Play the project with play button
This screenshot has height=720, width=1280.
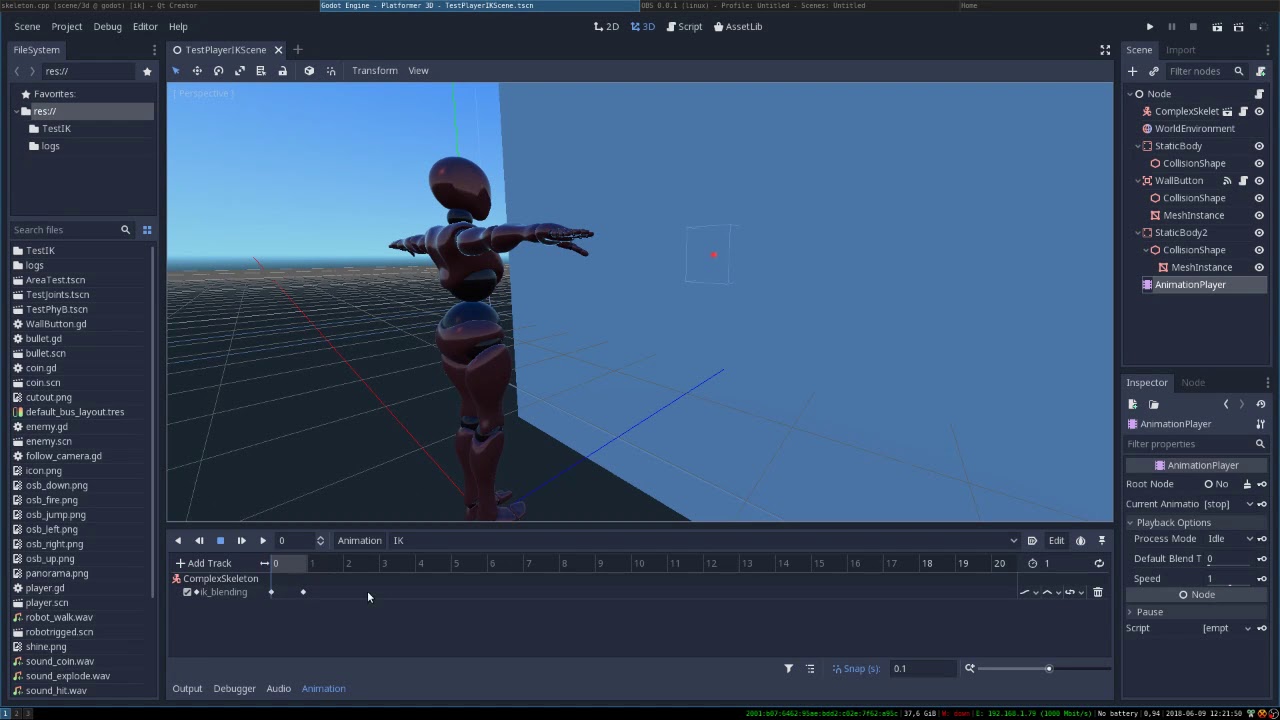click(1150, 27)
